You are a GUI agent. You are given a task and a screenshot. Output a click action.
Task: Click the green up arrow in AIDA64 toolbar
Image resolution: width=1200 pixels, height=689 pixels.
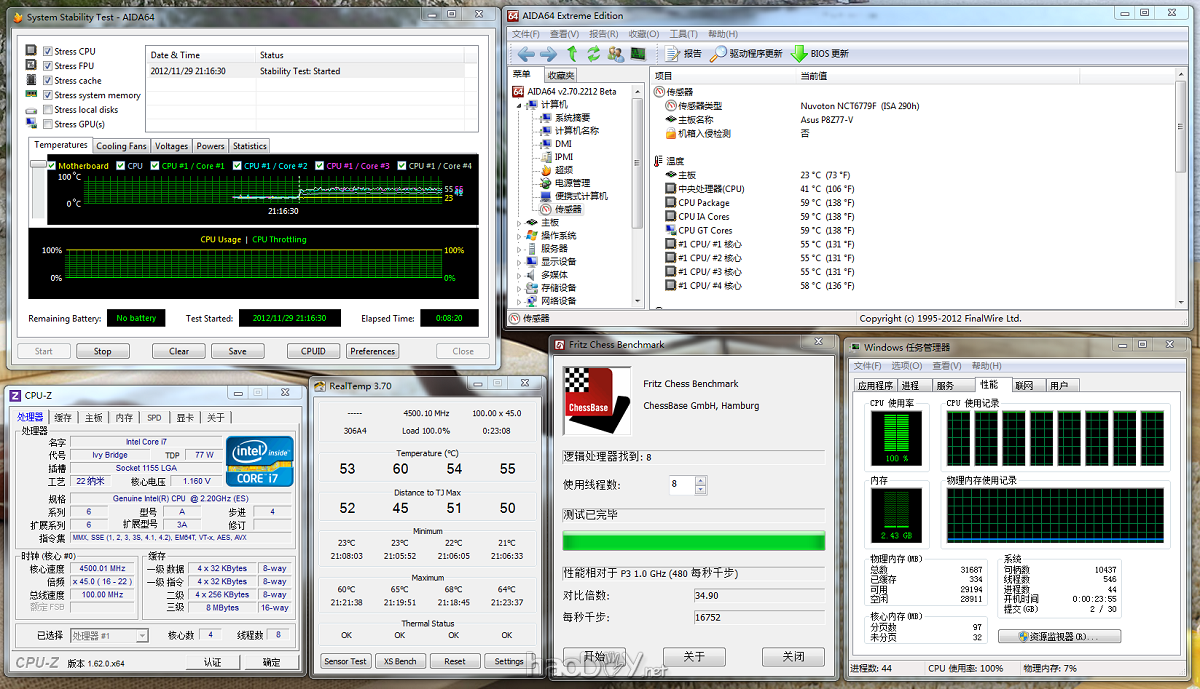[x=572, y=54]
